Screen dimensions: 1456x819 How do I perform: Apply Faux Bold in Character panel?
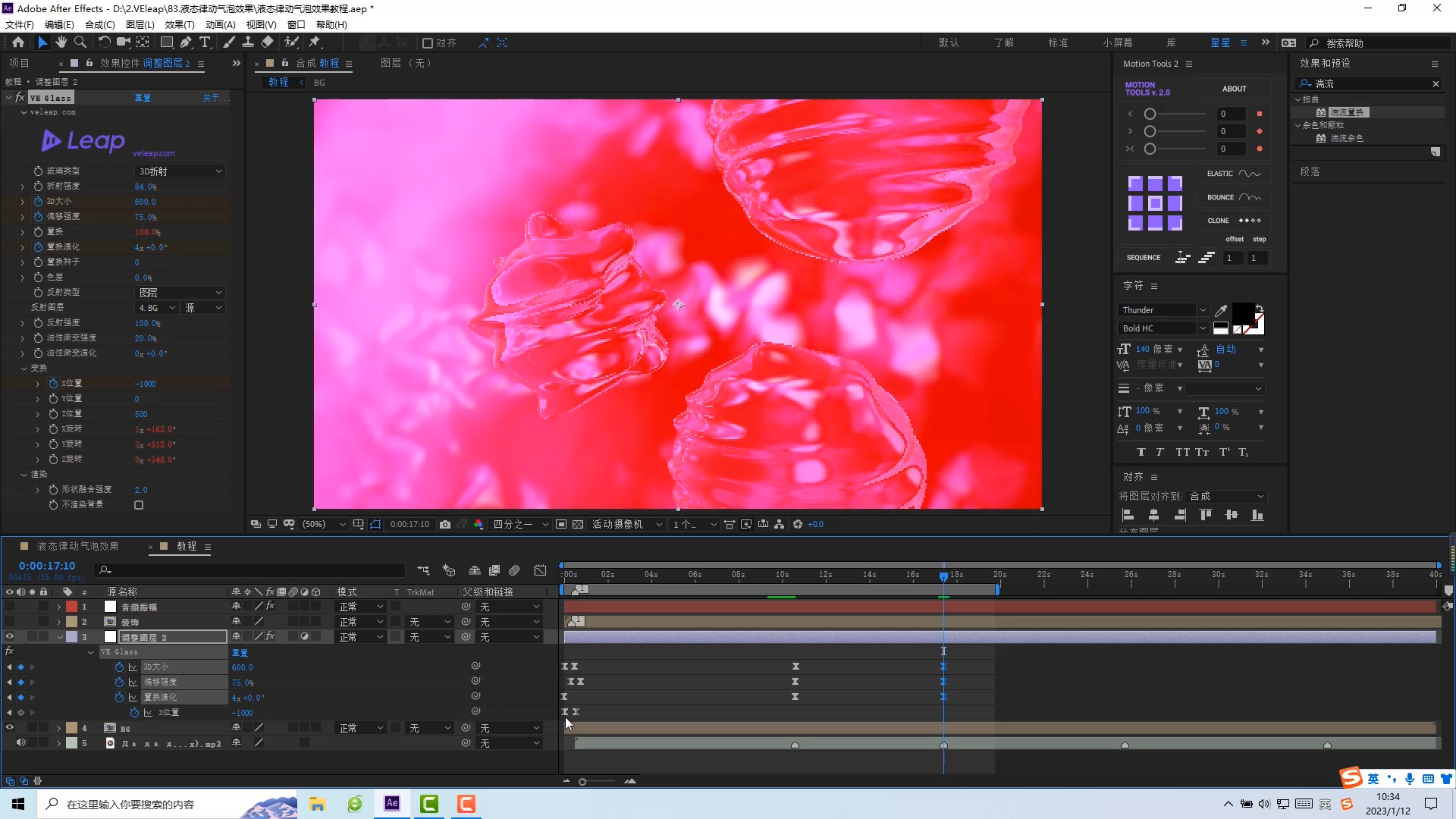coord(1141,452)
